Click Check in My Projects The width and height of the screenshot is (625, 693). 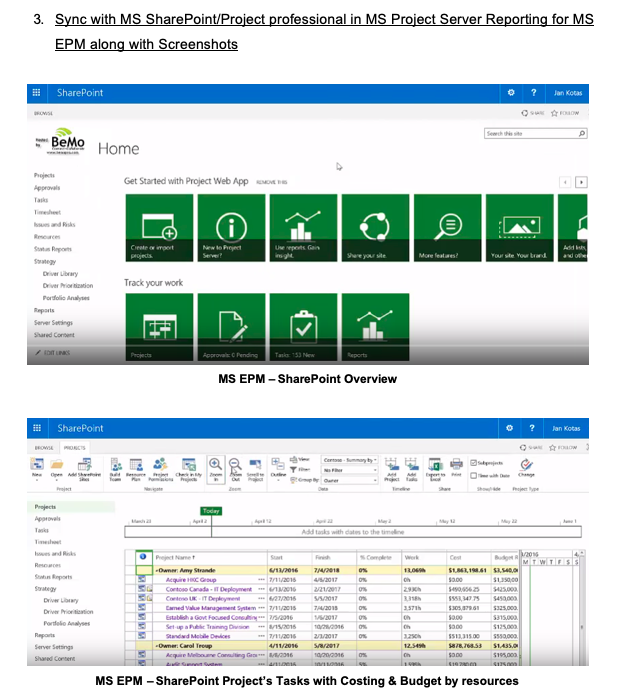pyautogui.click(x=189, y=469)
